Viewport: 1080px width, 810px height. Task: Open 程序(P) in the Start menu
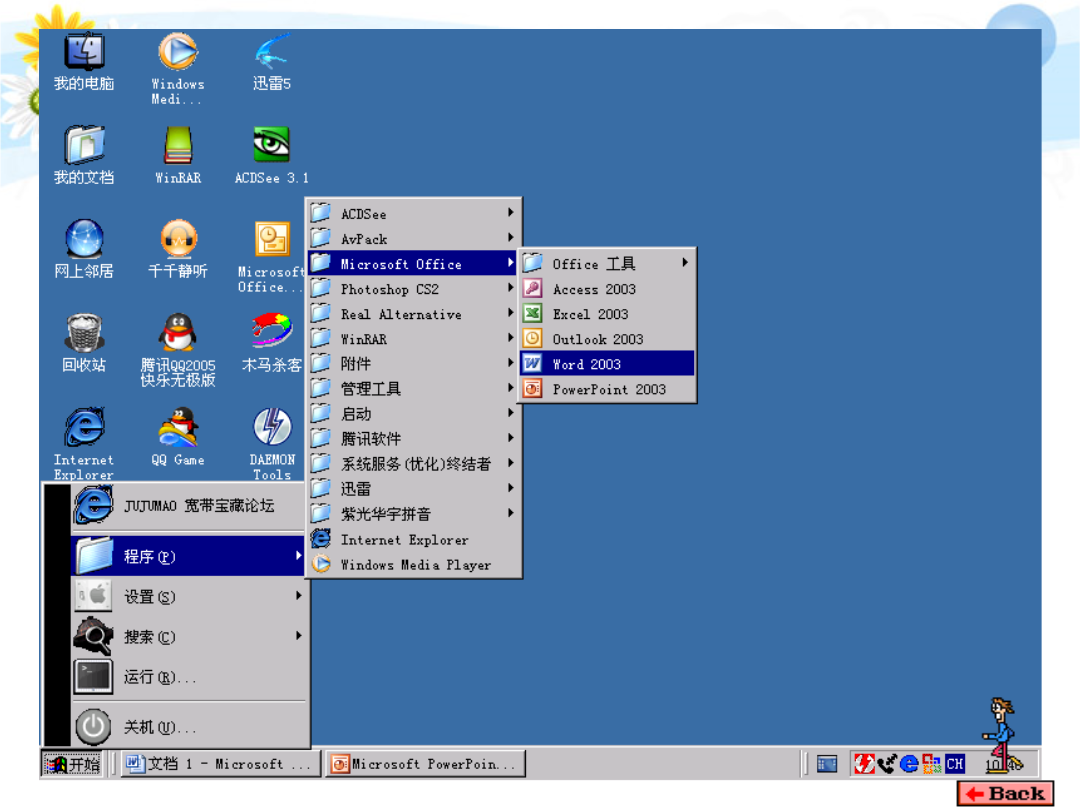189,556
